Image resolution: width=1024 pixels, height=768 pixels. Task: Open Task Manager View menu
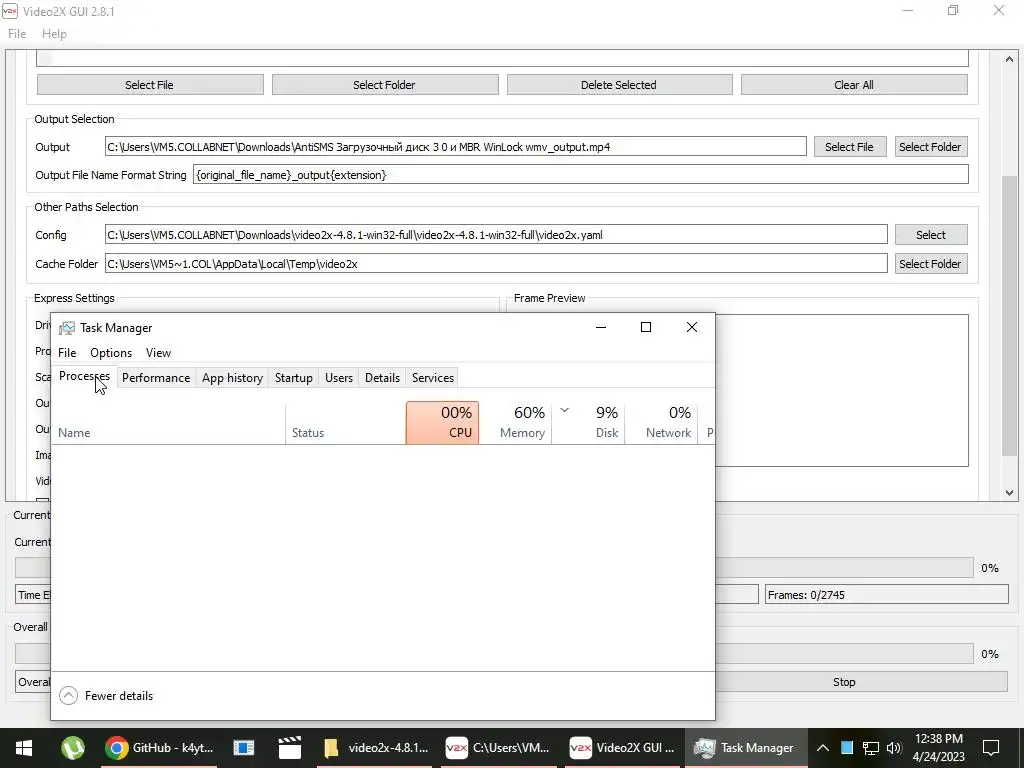pos(158,353)
